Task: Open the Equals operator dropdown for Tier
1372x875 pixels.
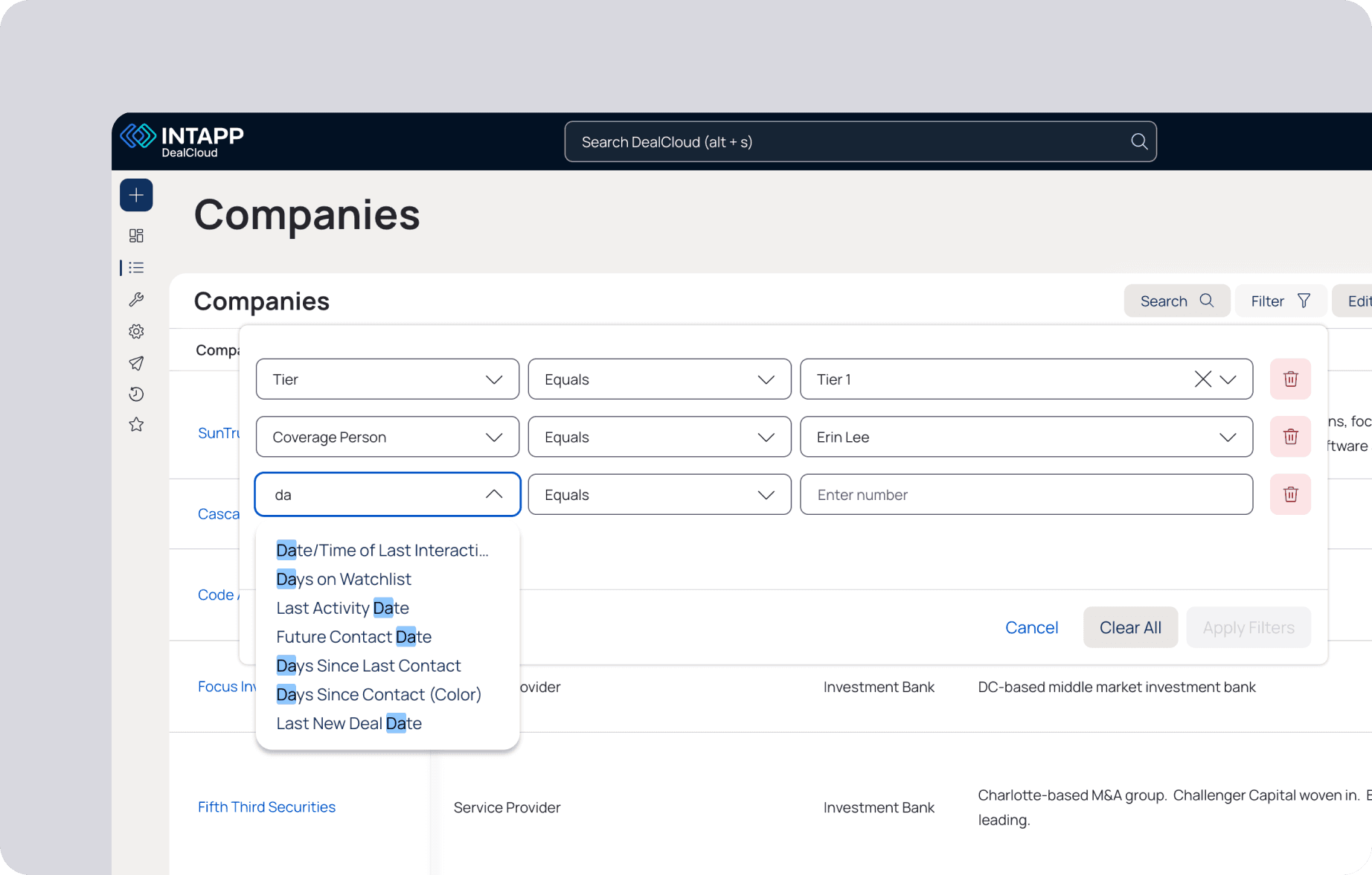Action: pos(659,379)
